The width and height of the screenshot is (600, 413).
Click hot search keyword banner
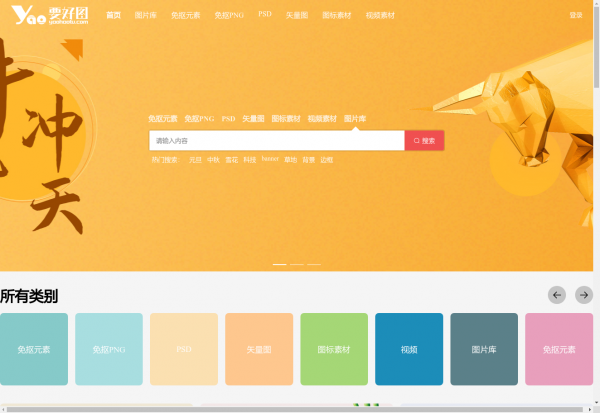pos(270,160)
